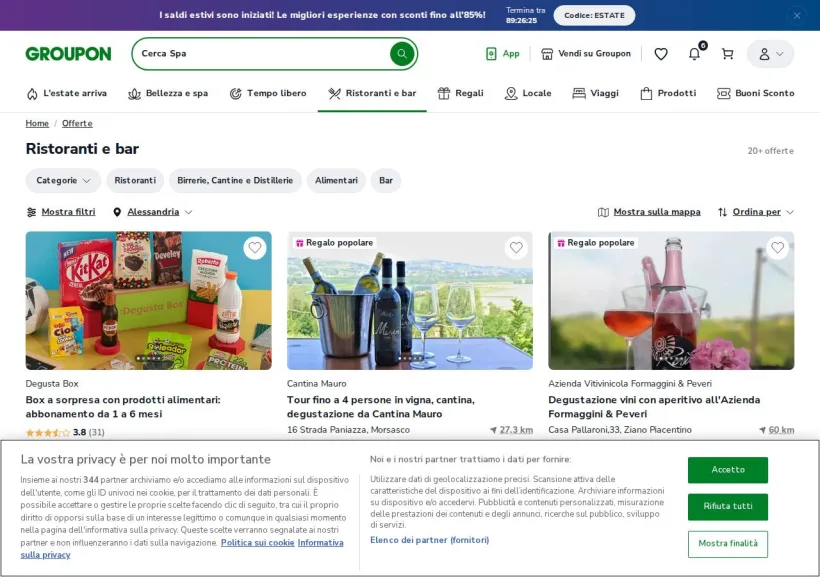Viewport: 820px width, 577px height.
Task: Click merchant name Cantina Mauro
Action: click(316, 383)
